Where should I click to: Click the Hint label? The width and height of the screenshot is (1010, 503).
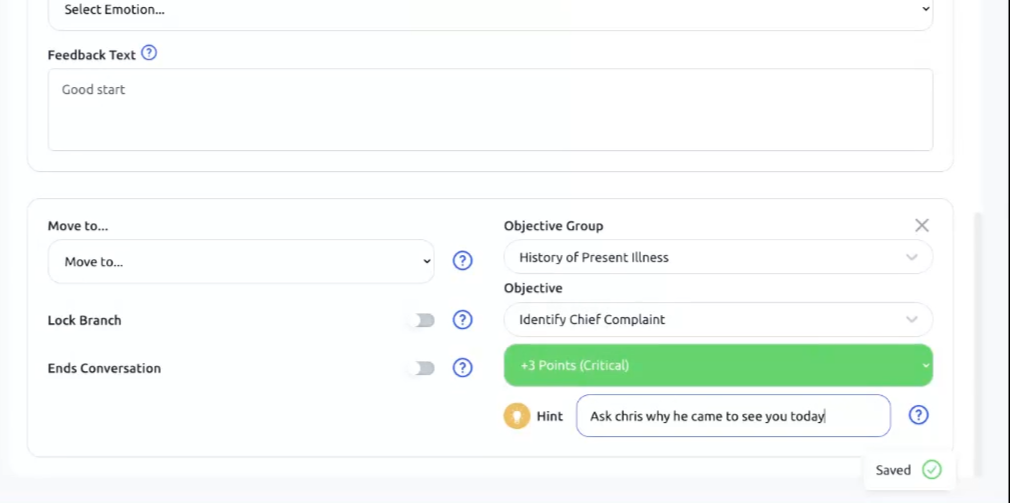point(550,416)
